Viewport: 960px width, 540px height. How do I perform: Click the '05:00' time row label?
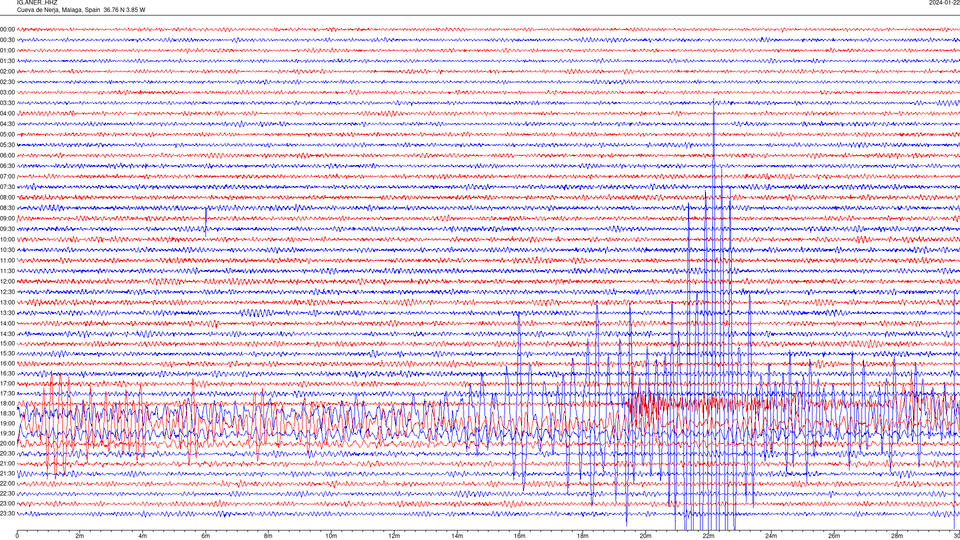pyautogui.click(x=7, y=134)
